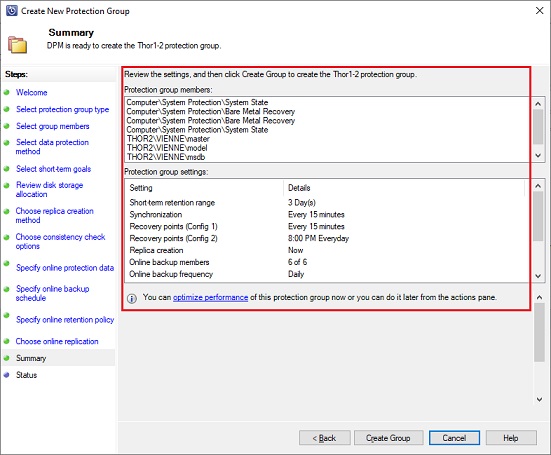Click the protection group folder icon
The width and height of the screenshot is (551, 455).
pos(18,45)
